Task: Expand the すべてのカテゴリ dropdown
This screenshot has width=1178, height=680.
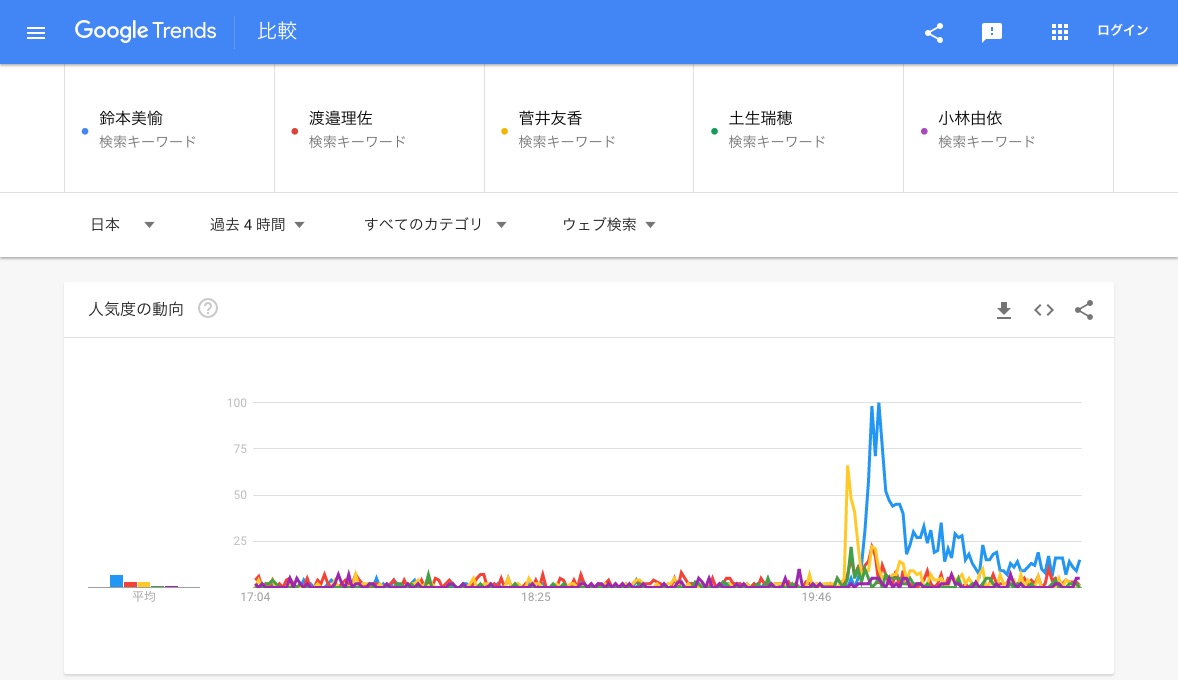Action: point(435,225)
